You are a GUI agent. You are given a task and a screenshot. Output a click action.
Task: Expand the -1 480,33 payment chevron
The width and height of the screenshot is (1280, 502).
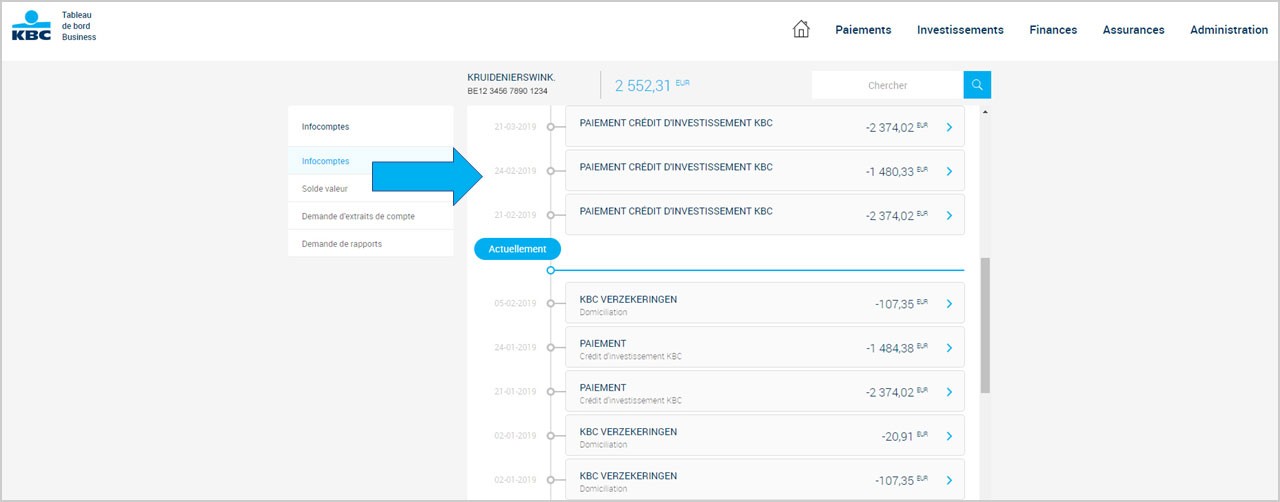[949, 171]
